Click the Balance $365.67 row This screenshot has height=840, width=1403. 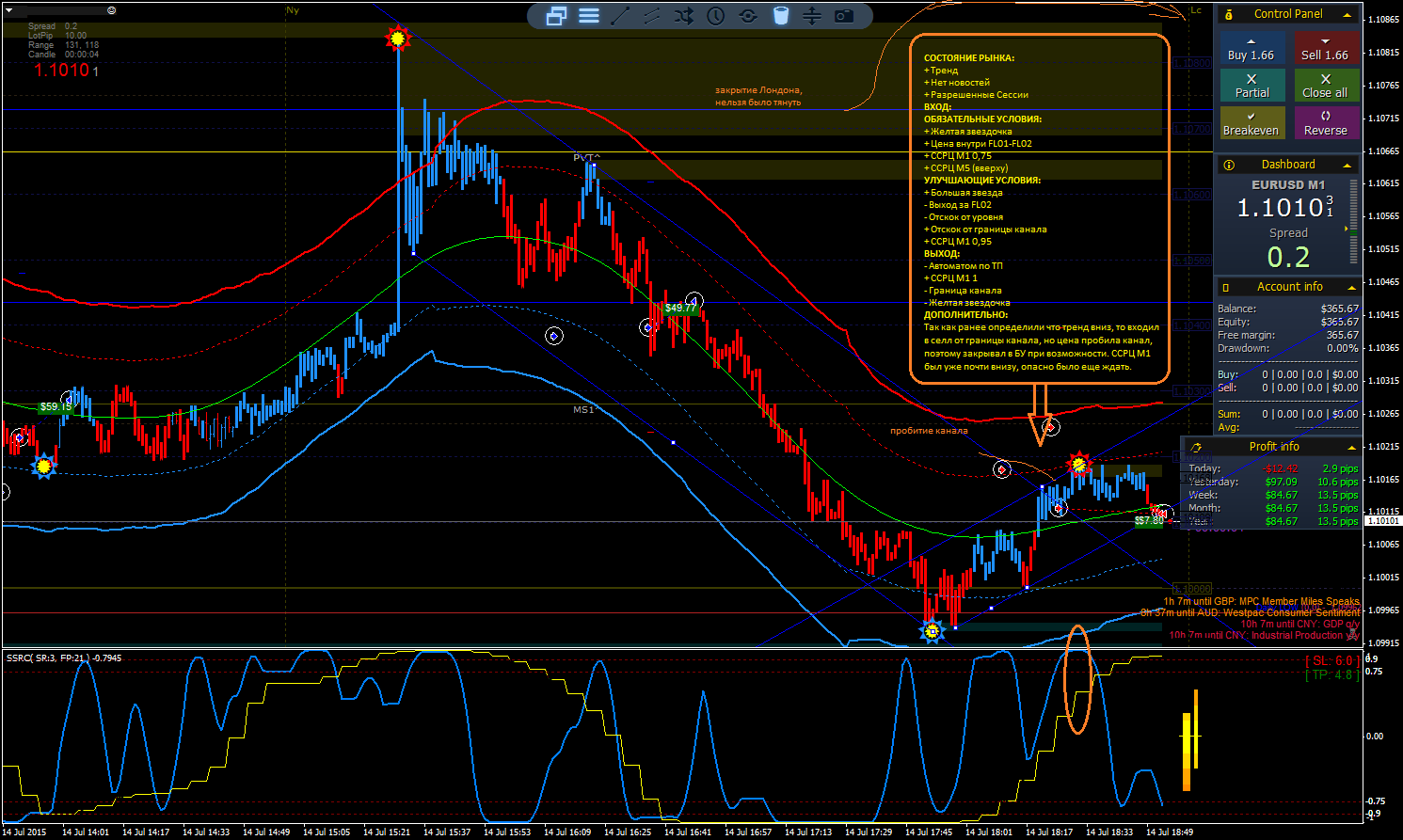coord(1288,309)
